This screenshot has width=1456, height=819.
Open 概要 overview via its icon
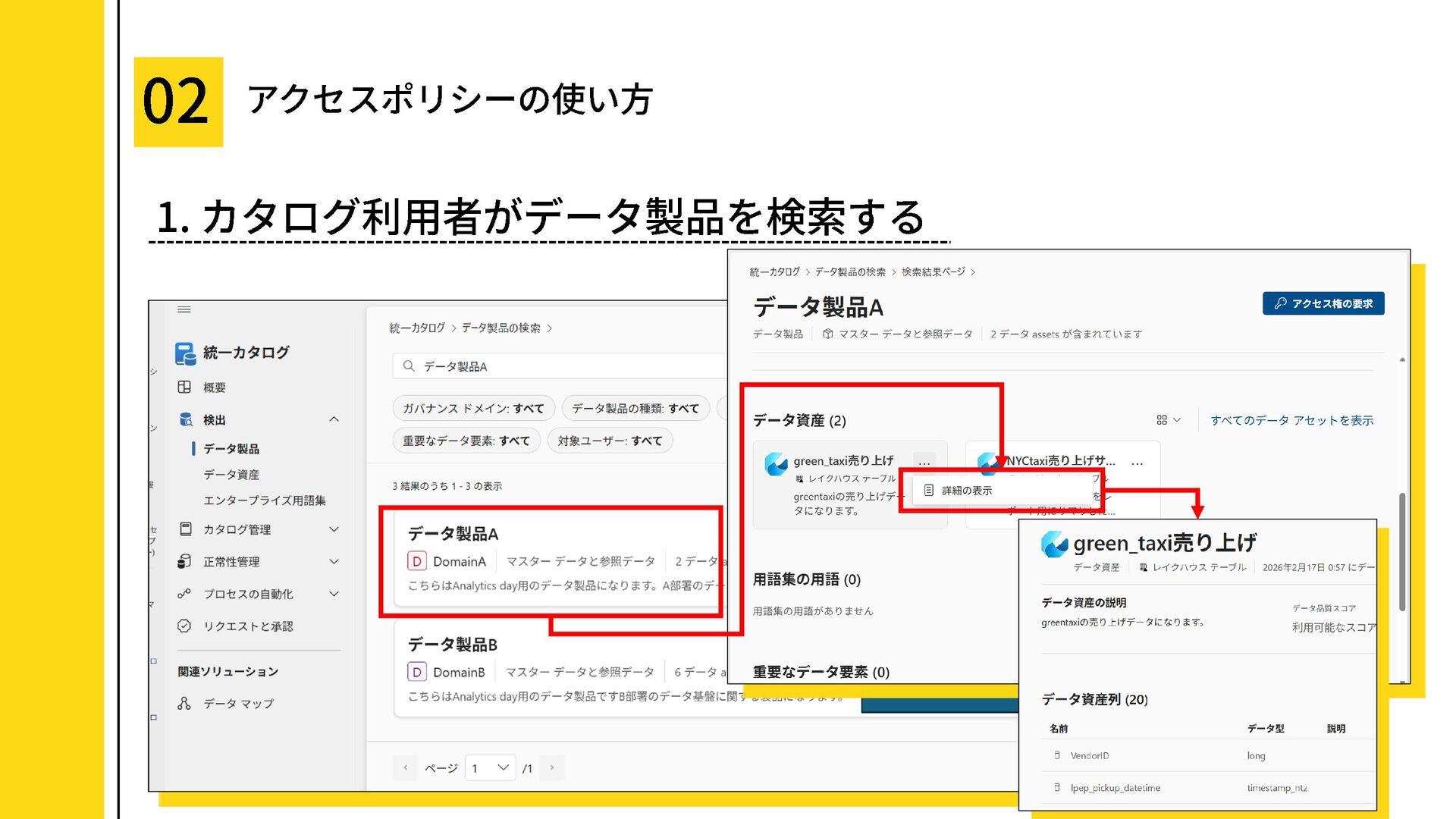pos(184,388)
